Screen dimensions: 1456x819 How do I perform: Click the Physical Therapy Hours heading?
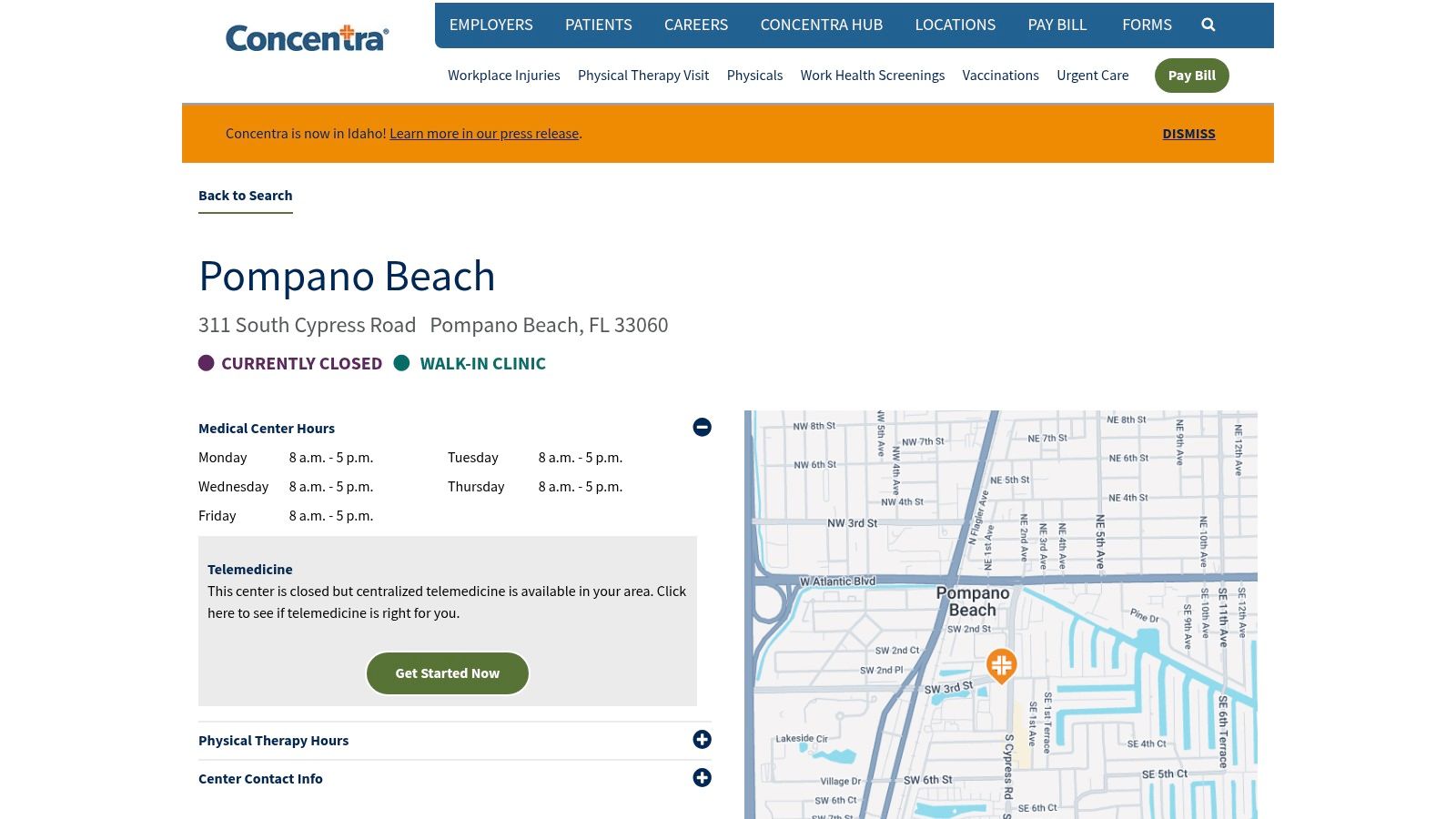tap(273, 741)
